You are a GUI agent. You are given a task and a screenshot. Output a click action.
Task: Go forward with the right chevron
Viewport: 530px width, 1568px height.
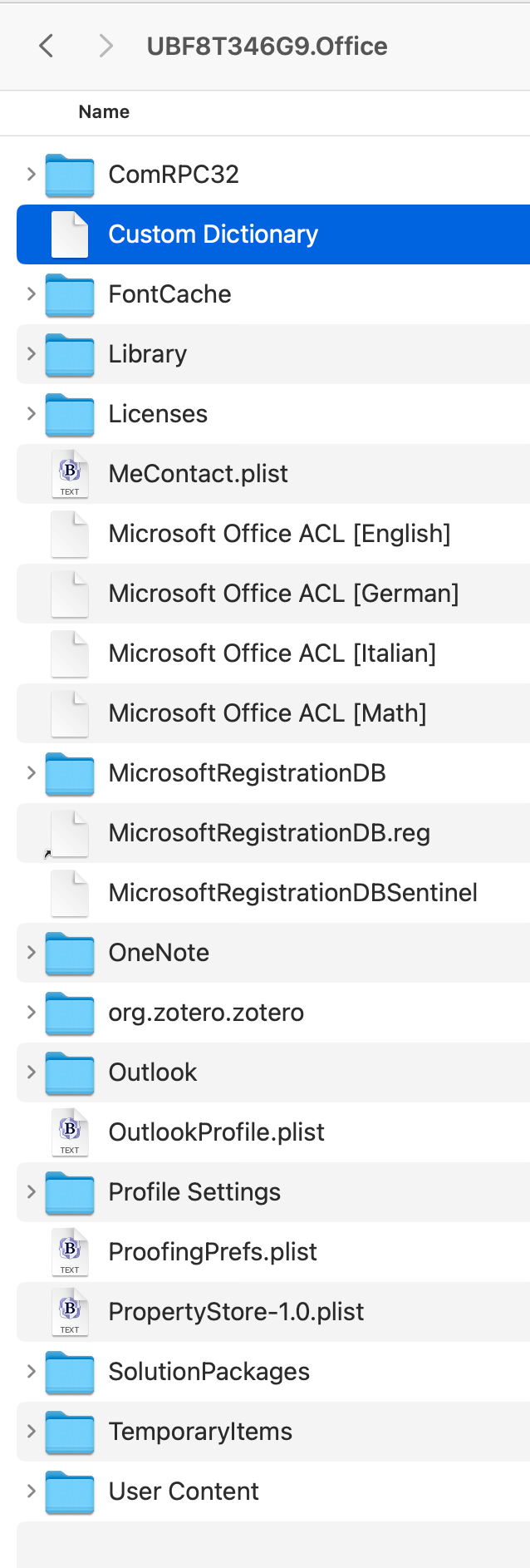click(x=106, y=46)
